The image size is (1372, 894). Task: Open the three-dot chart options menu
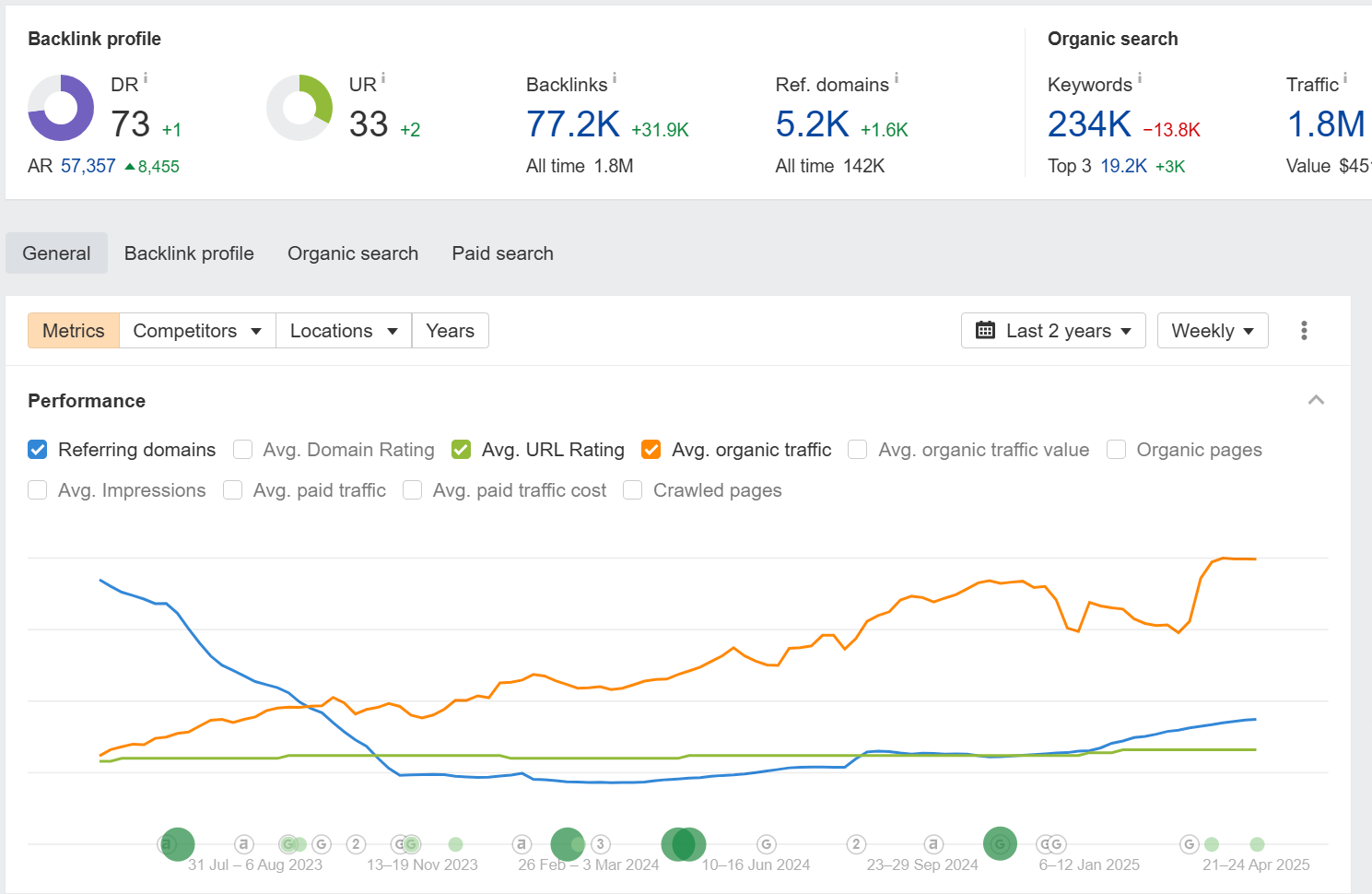[x=1304, y=331]
